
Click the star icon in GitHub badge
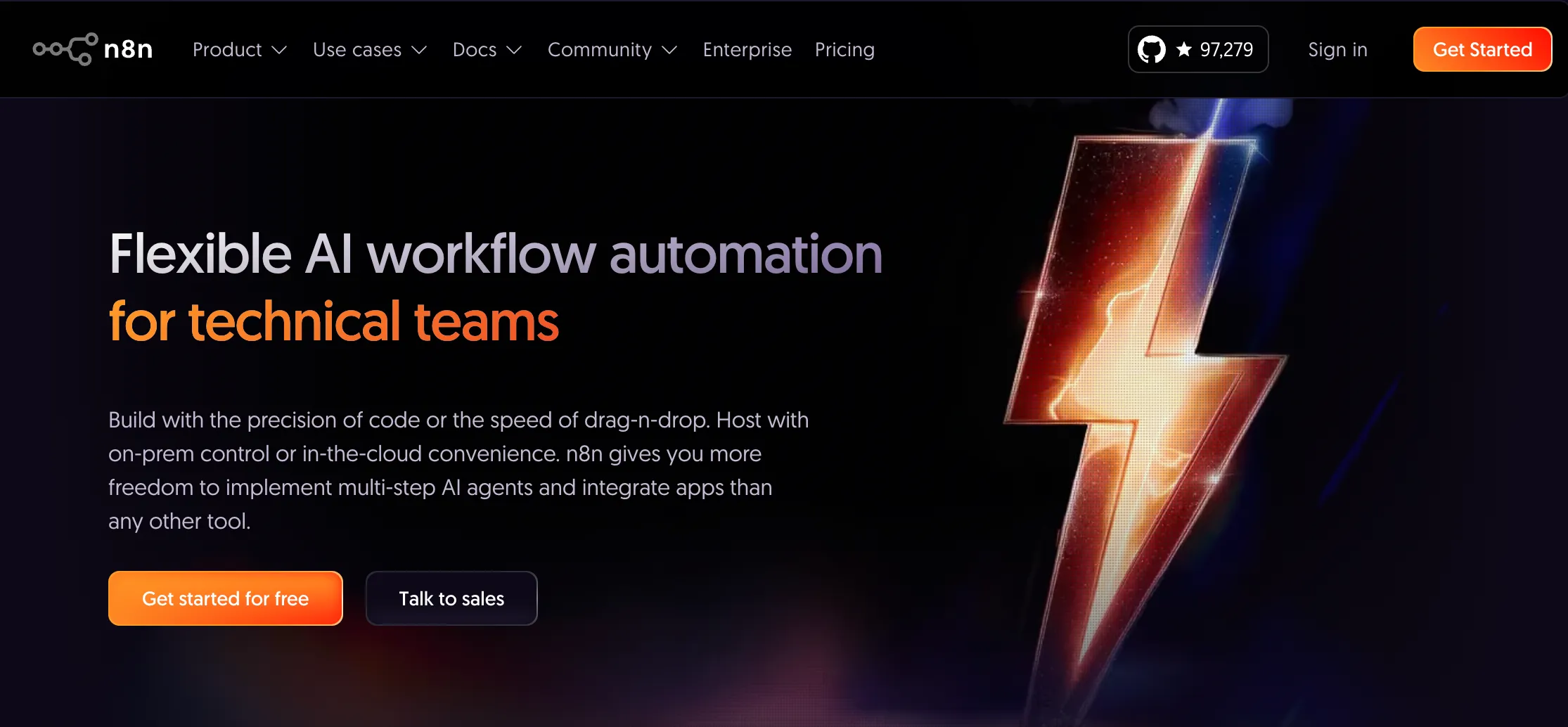1184,49
